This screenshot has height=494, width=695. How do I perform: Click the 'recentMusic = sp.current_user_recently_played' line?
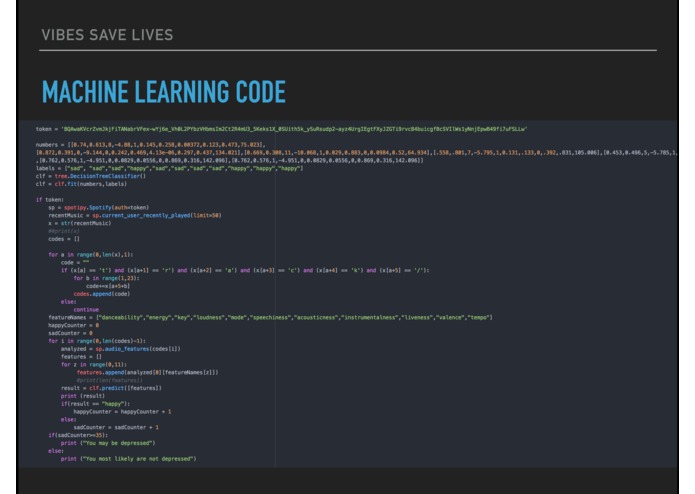pos(135,216)
